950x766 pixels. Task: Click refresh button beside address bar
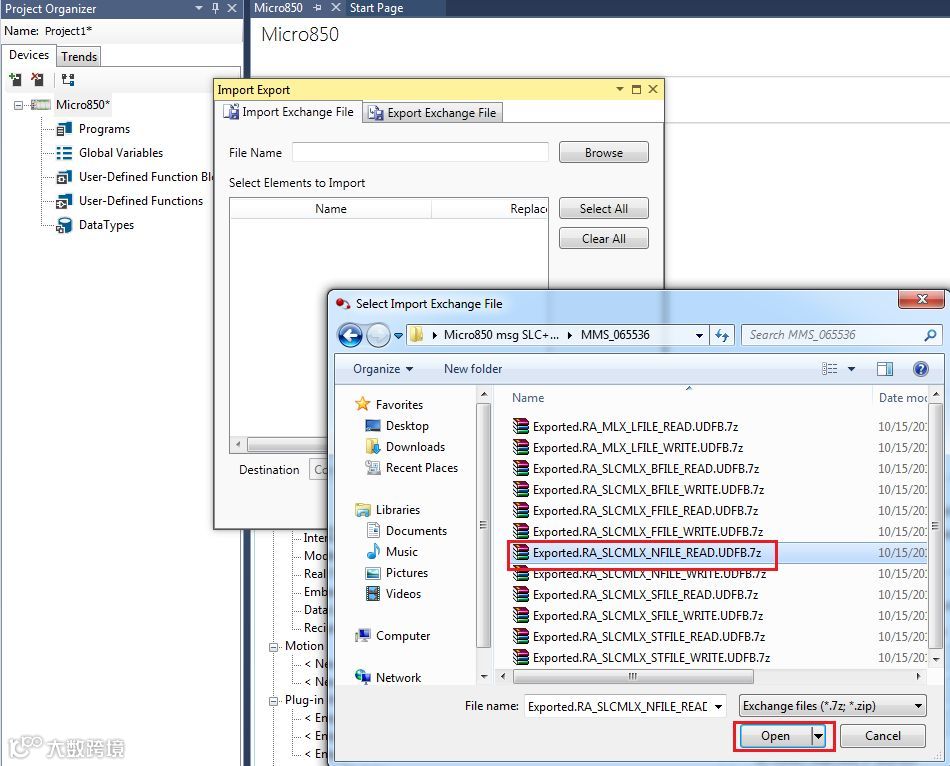722,335
